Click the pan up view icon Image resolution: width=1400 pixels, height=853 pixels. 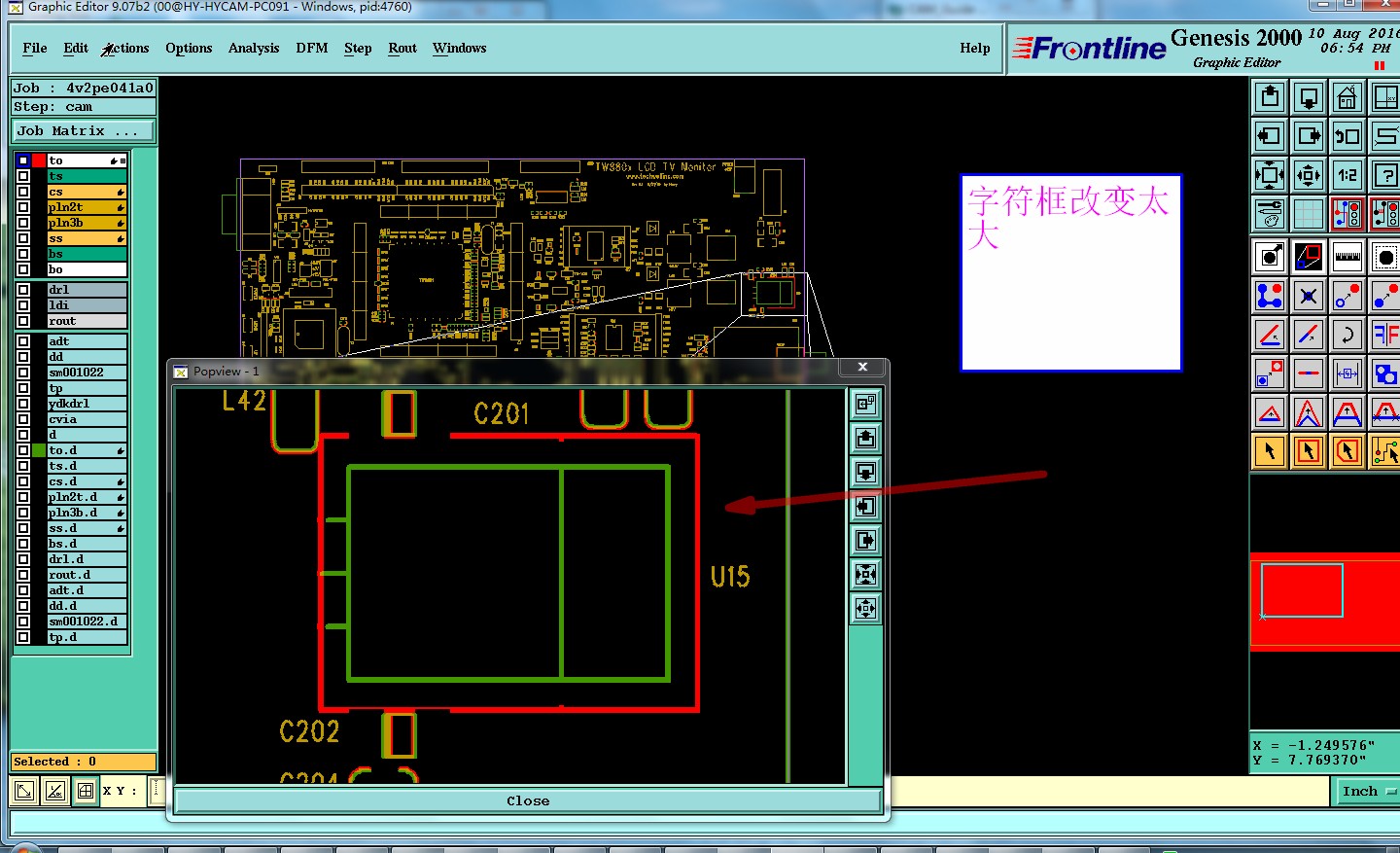pyautogui.click(x=1270, y=97)
